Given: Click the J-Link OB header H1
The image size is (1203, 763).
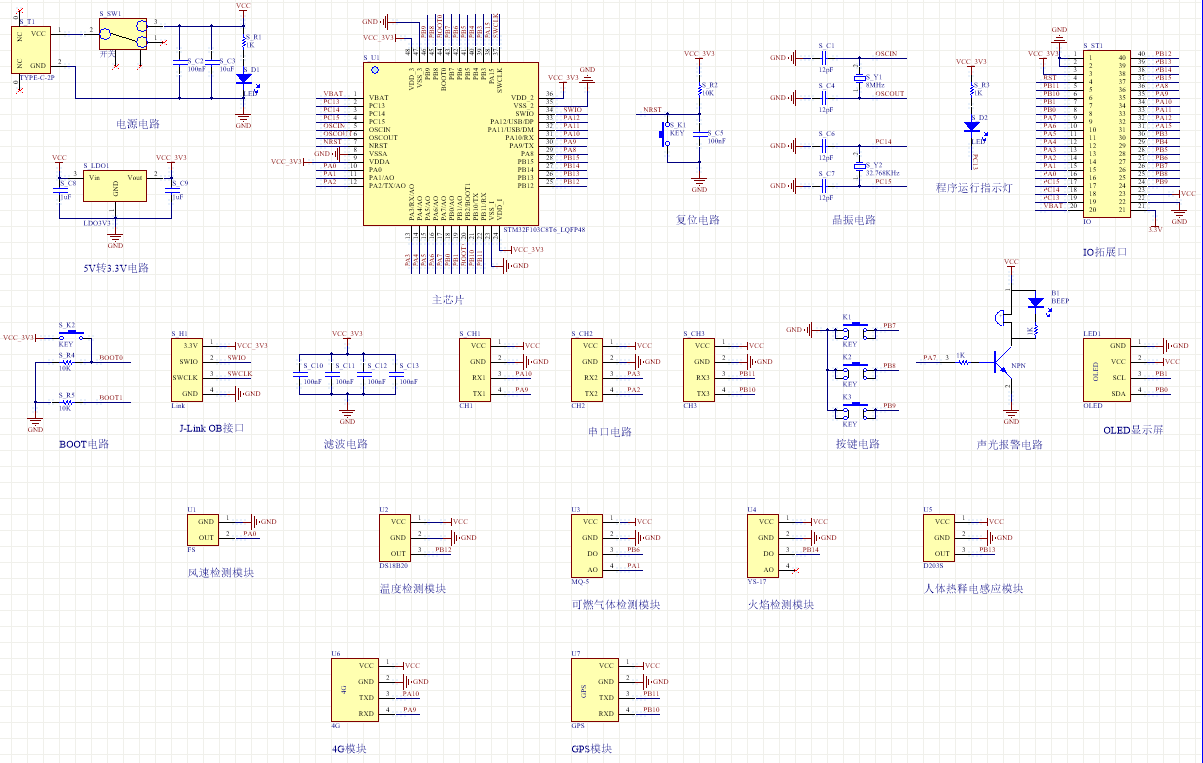Looking at the screenshot, I should 188,369.
